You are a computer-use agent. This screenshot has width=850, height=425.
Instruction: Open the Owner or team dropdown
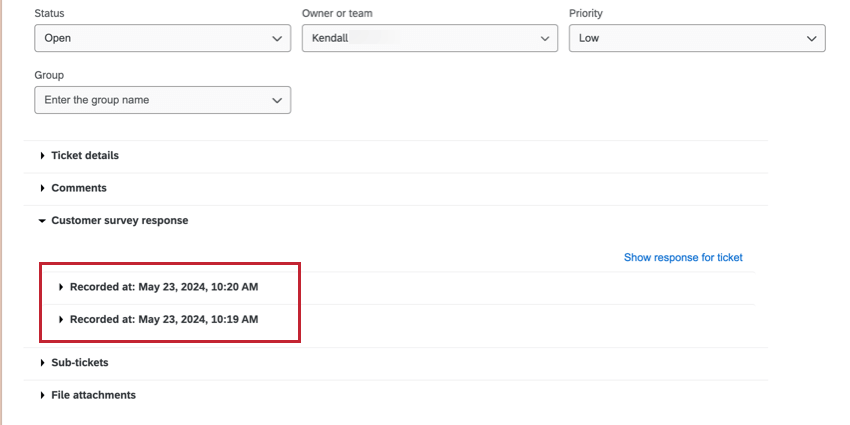430,38
